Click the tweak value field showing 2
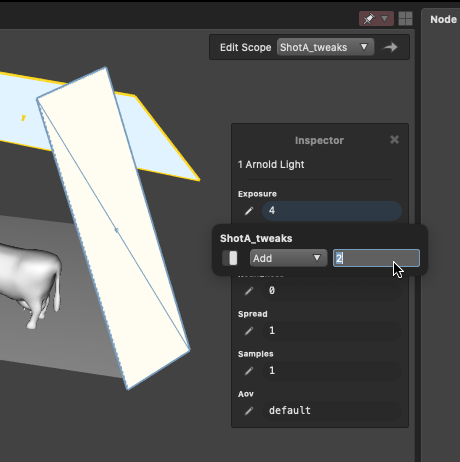 [376, 258]
